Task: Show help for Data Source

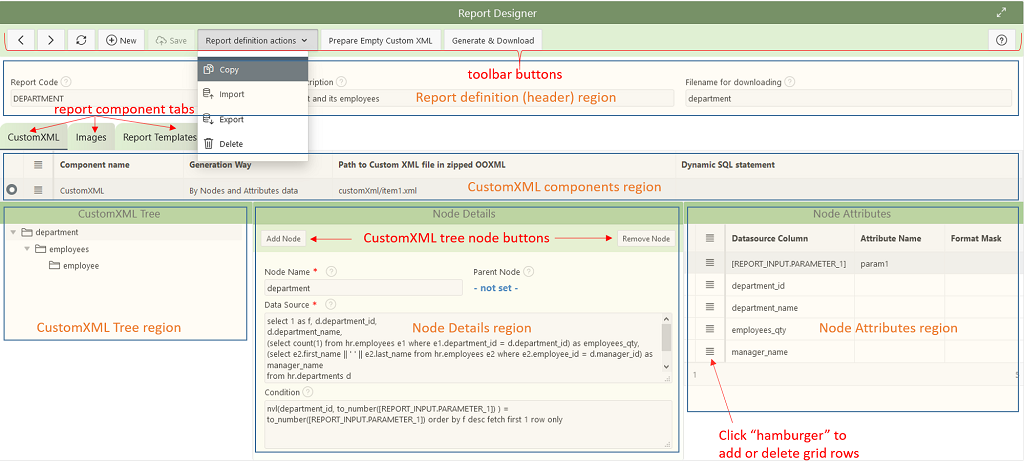Action: (x=330, y=304)
